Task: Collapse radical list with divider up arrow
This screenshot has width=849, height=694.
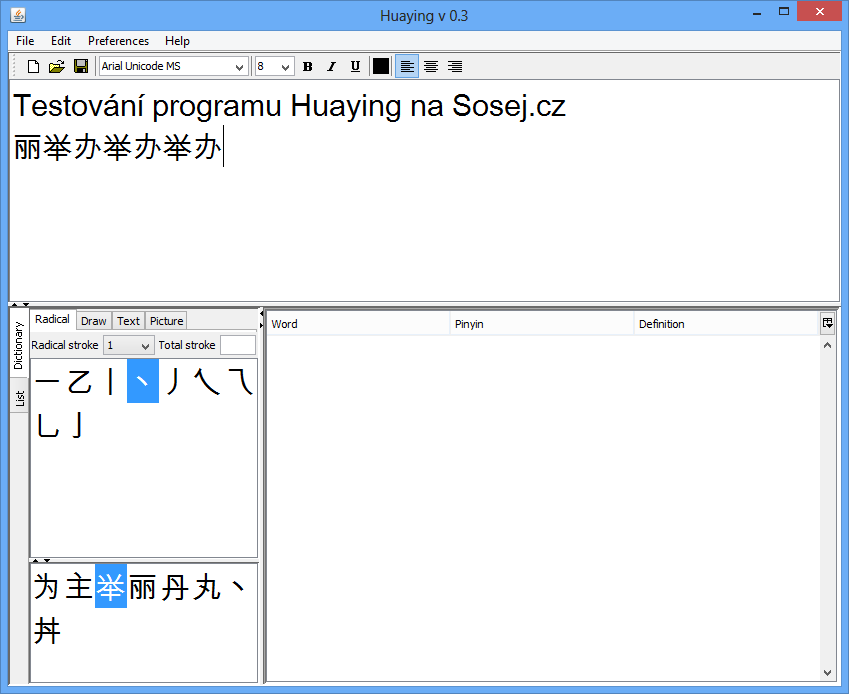Action: [x=36, y=560]
